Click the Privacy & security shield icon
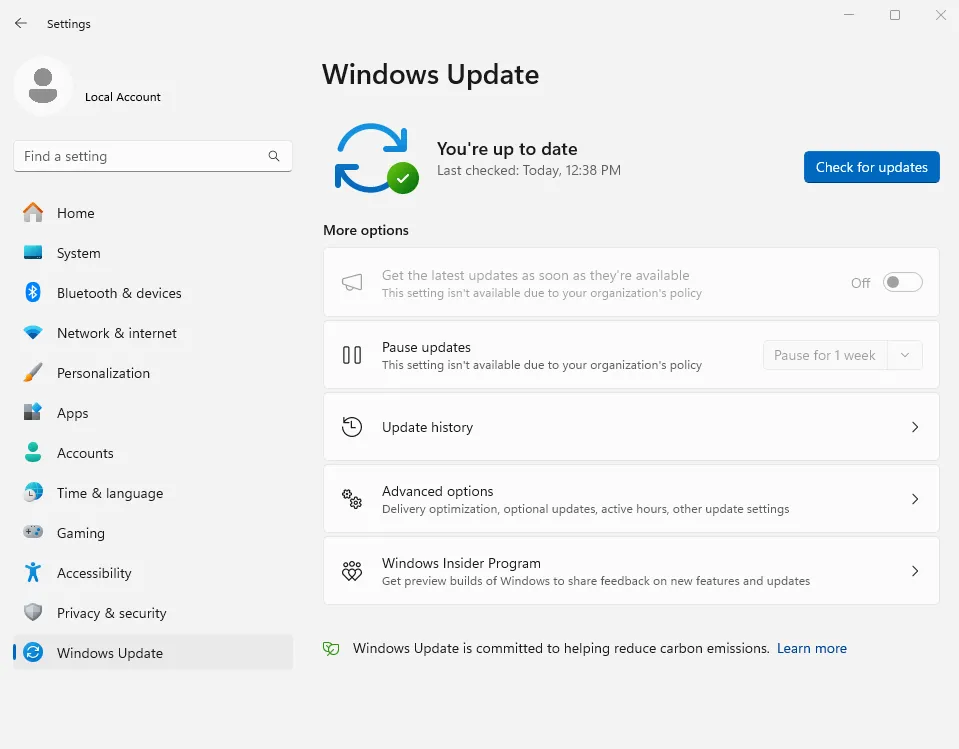The height and width of the screenshot is (749, 959). (x=33, y=612)
